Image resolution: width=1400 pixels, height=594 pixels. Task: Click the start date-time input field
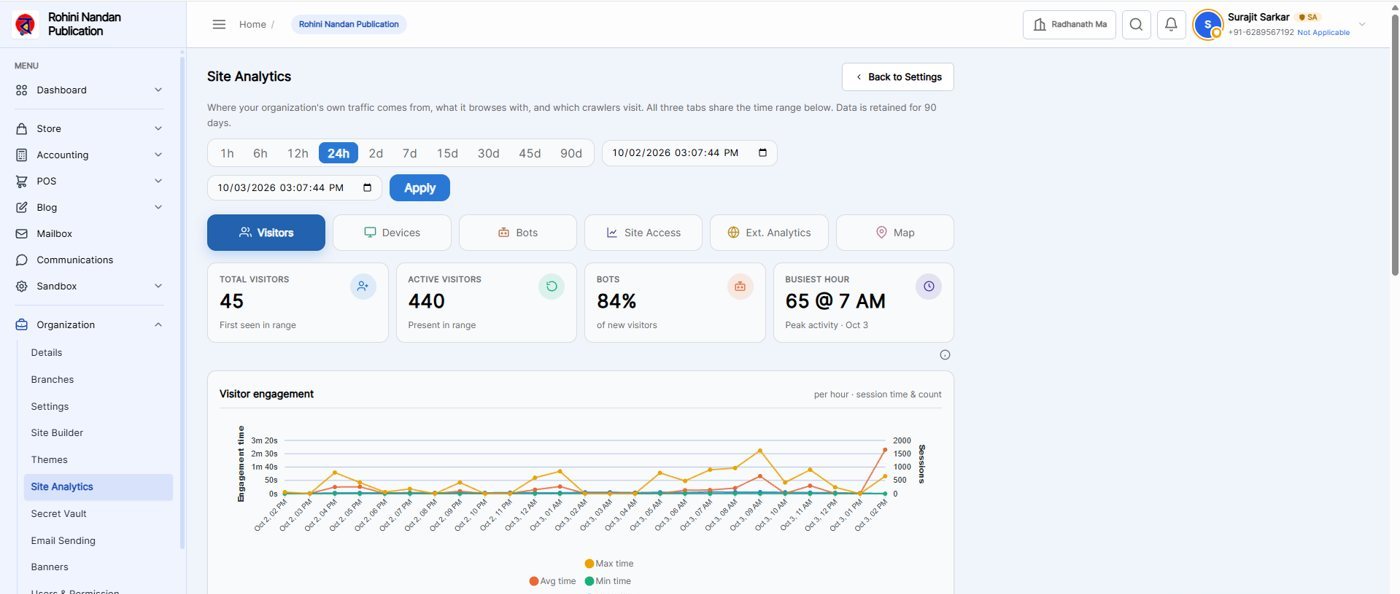click(689, 153)
